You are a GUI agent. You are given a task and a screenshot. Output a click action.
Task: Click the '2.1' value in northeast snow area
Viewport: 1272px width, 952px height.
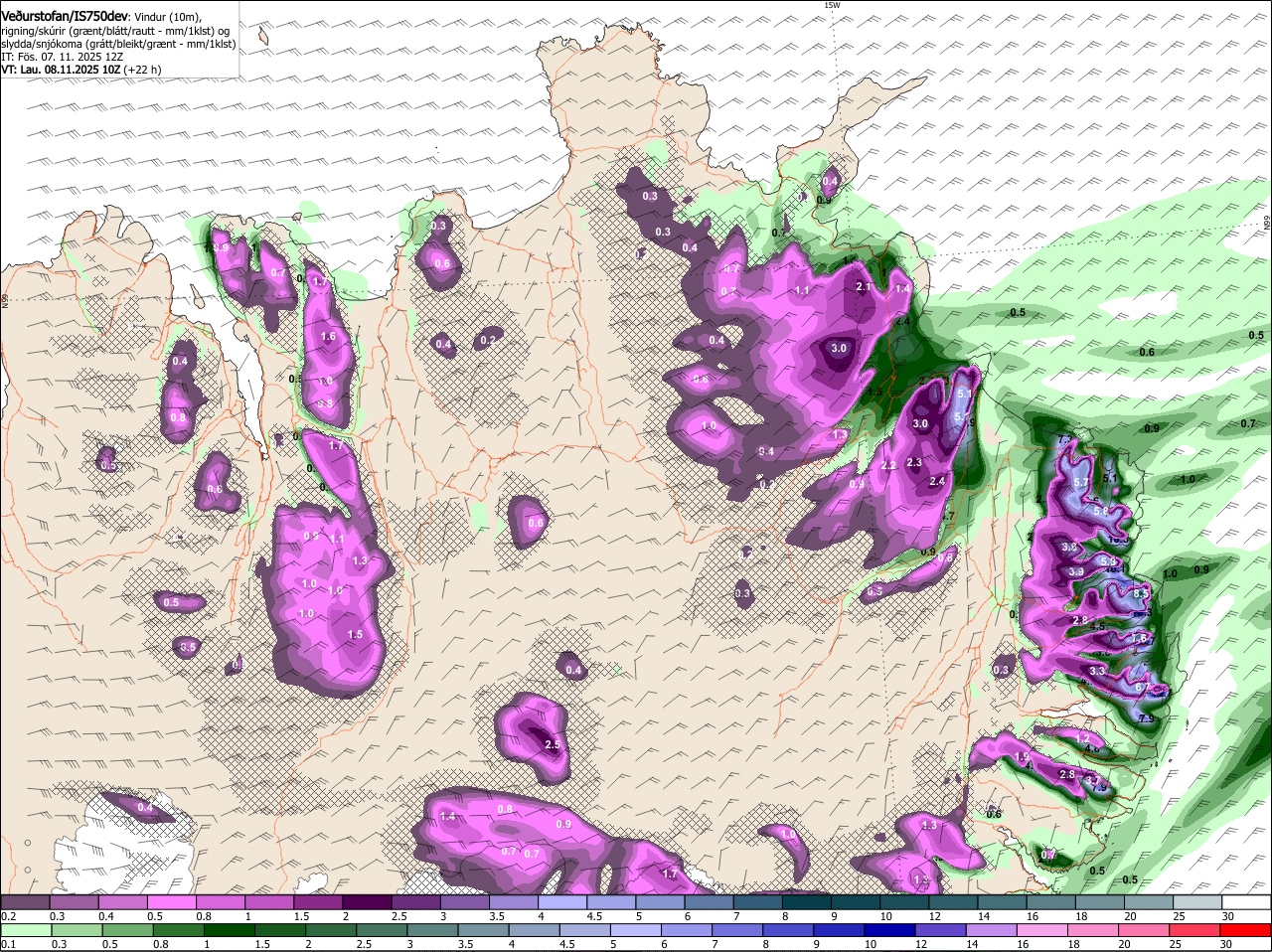863,286
